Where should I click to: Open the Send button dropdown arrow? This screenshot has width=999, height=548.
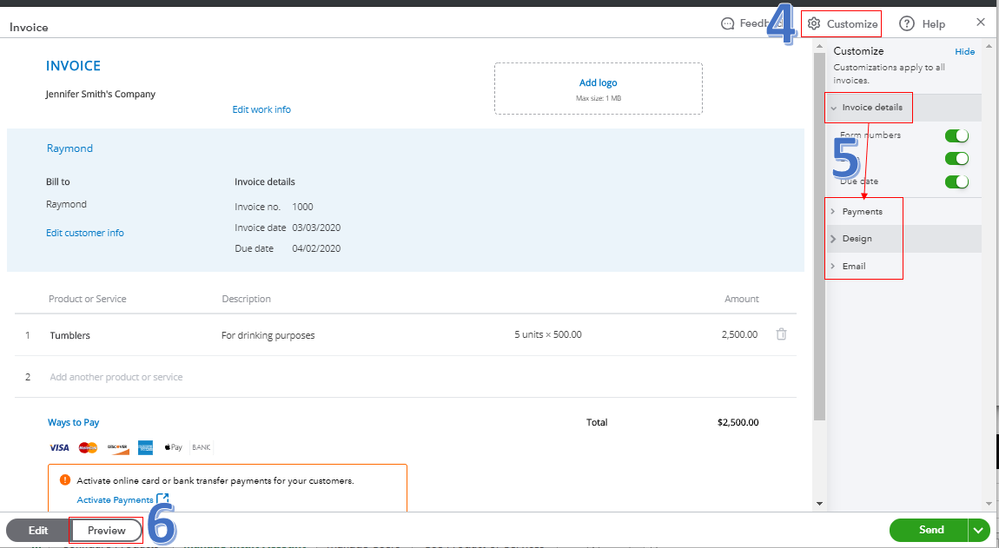point(979,530)
